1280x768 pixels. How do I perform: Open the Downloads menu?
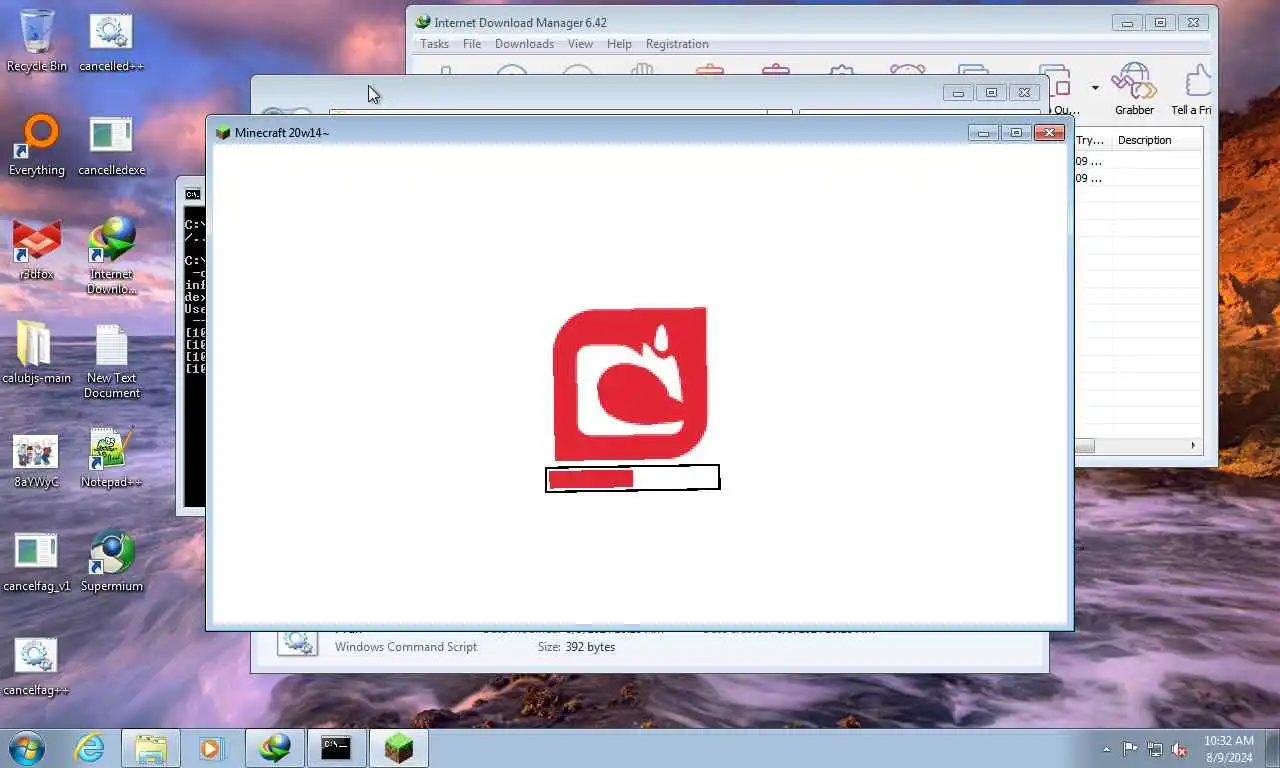pyautogui.click(x=524, y=44)
